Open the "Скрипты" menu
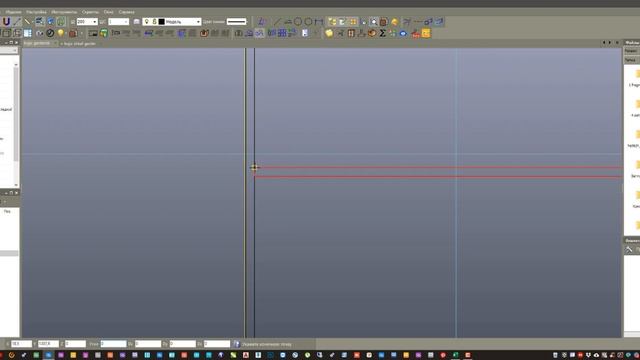 click(90, 12)
